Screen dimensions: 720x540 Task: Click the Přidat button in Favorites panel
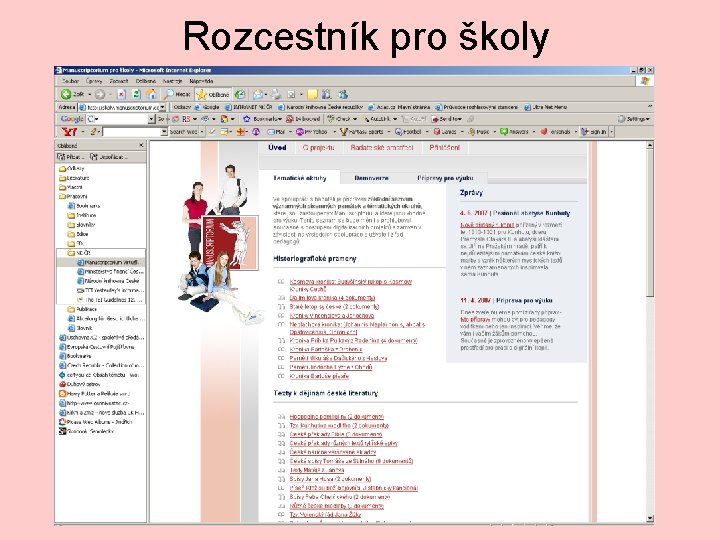pos(71,157)
